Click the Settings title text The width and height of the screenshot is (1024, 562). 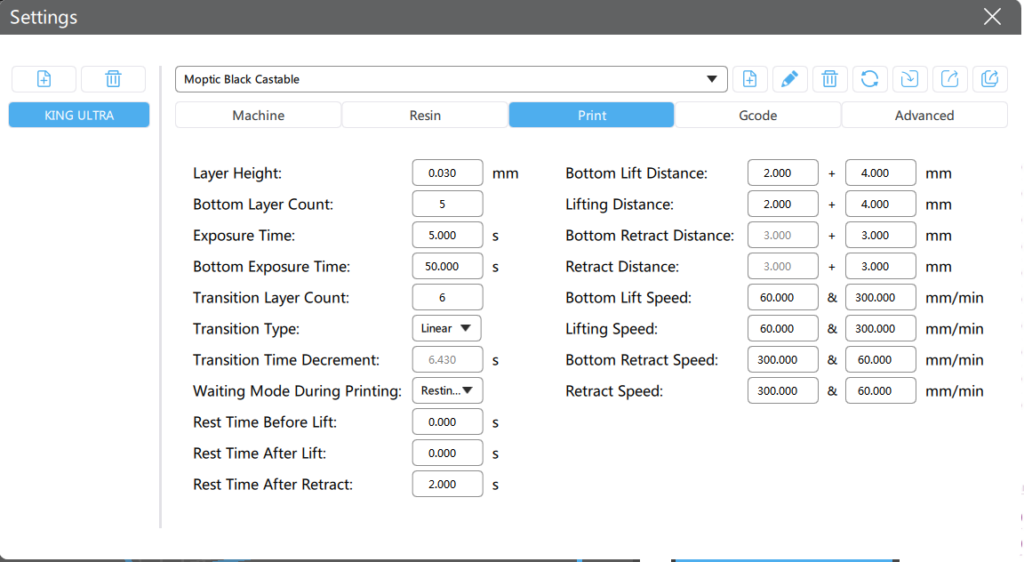pos(43,17)
